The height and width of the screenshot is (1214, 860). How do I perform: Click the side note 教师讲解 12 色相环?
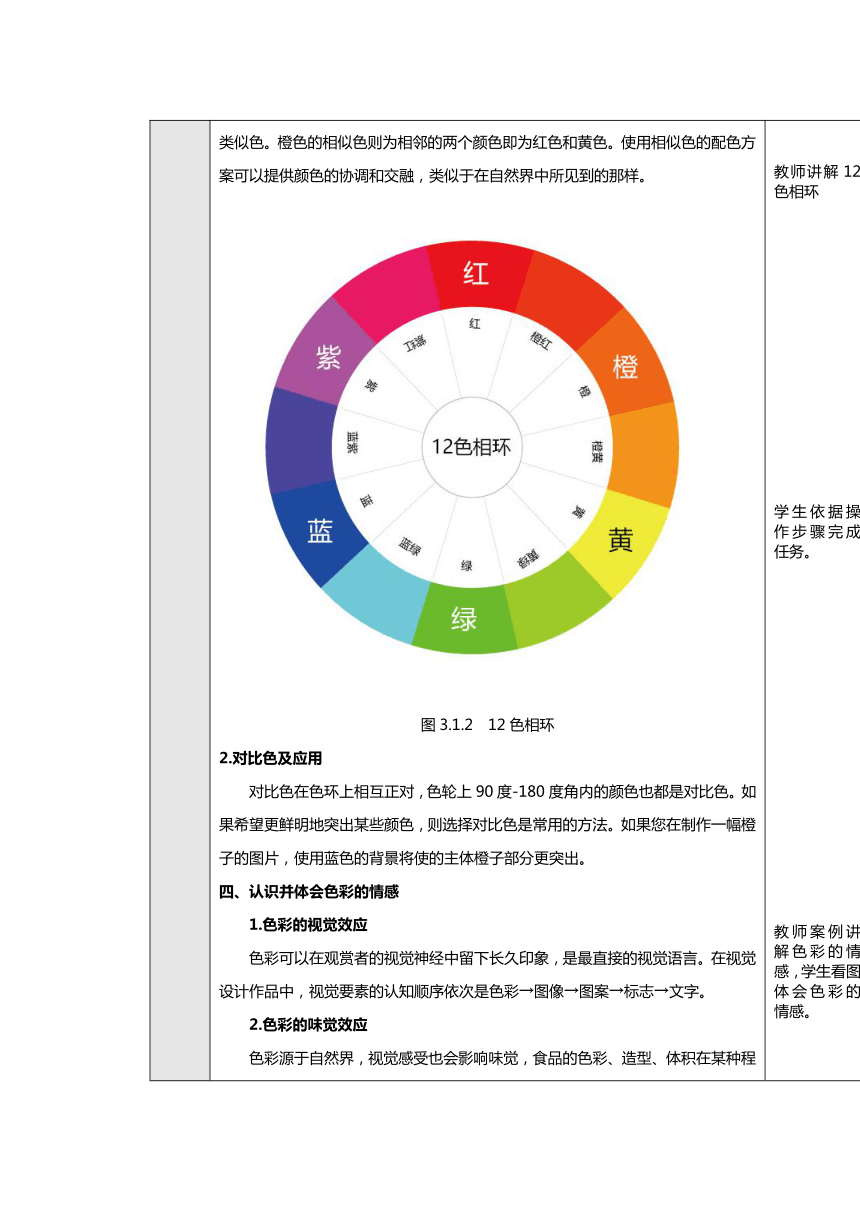pyautogui.click(x=816, y=181)
